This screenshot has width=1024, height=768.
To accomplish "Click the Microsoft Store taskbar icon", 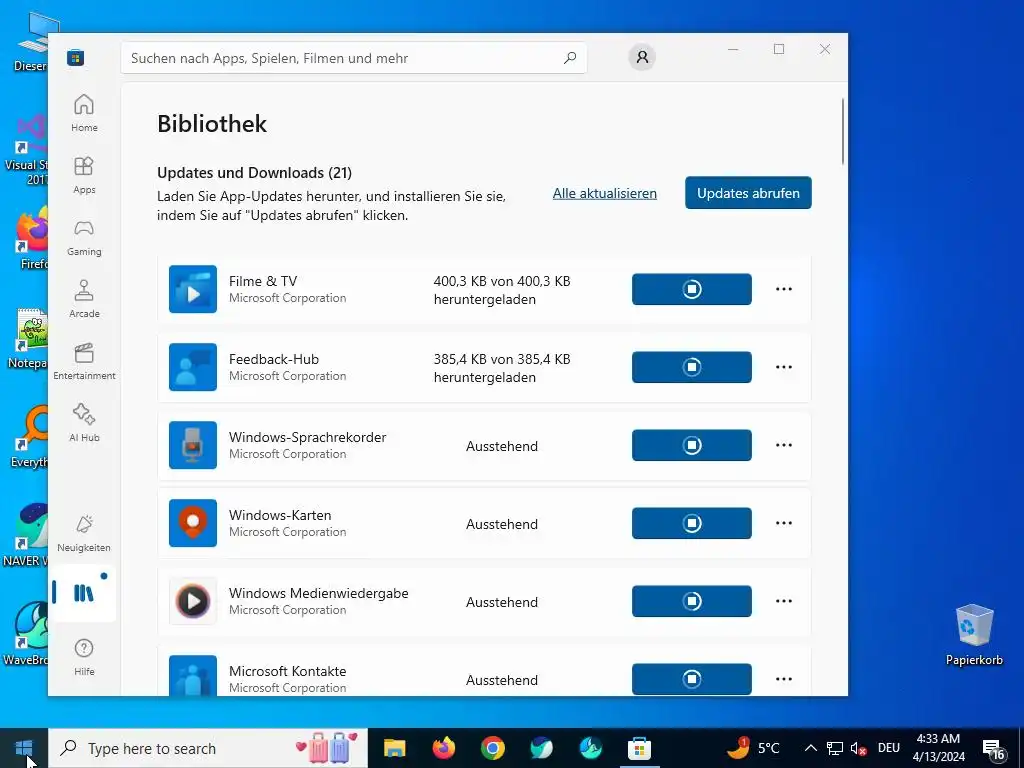I will point(639,748).
